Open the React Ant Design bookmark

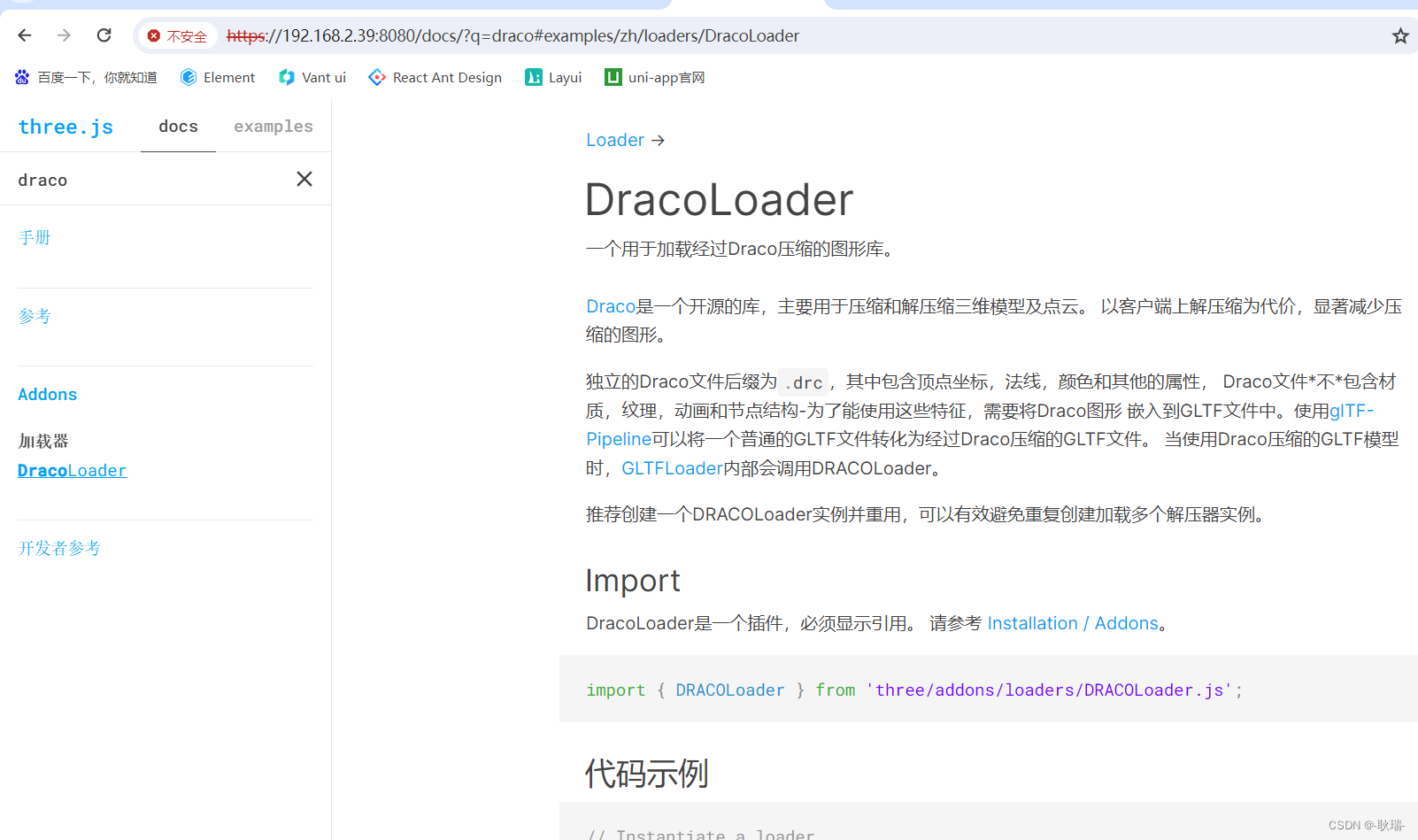435,77
